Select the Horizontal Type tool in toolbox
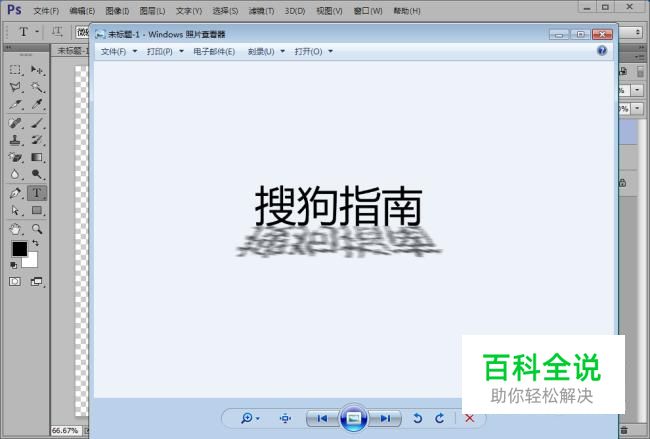 (x=37, y=193)
